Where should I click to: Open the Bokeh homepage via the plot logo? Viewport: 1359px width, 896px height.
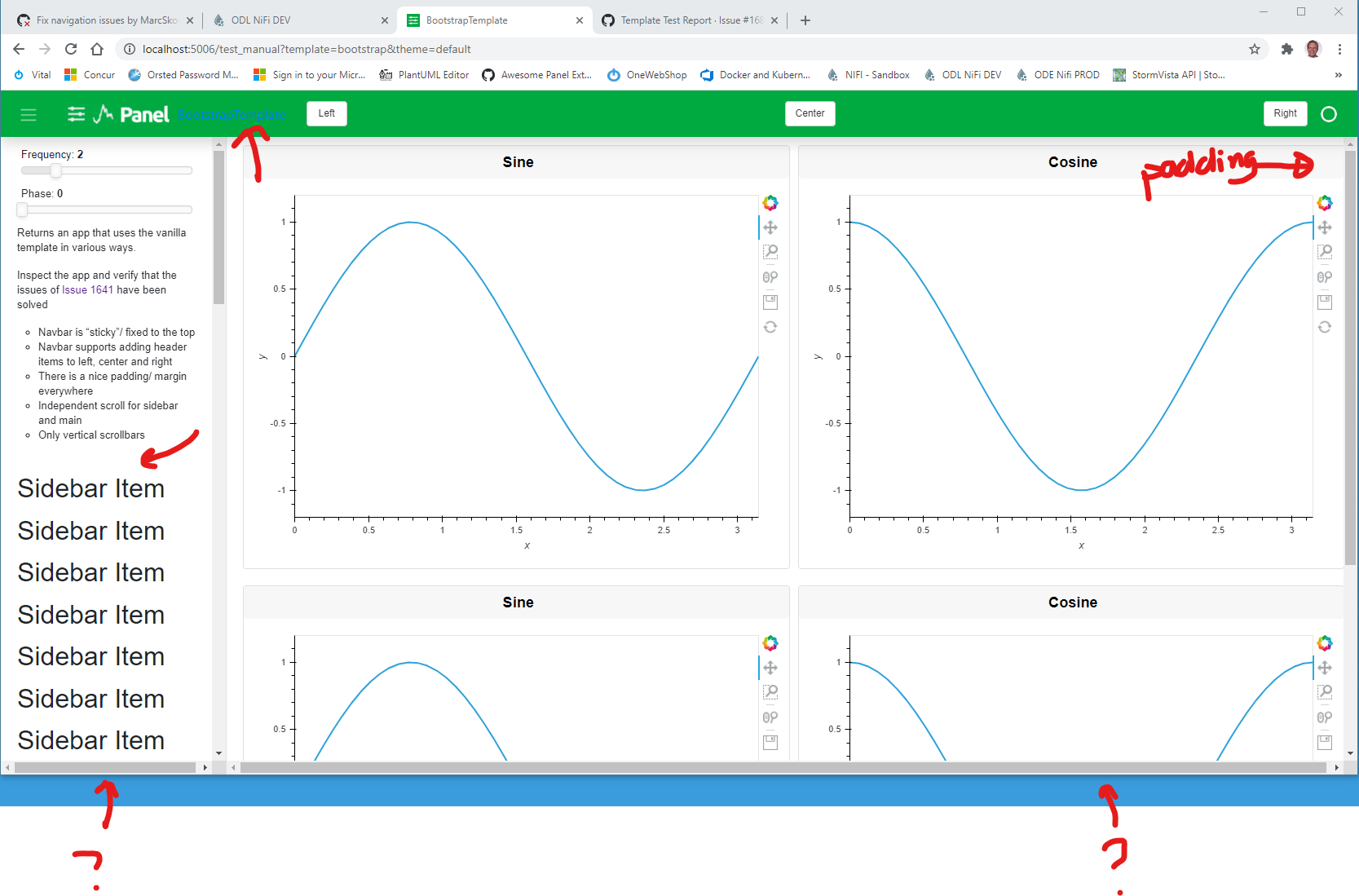[770, 202]
